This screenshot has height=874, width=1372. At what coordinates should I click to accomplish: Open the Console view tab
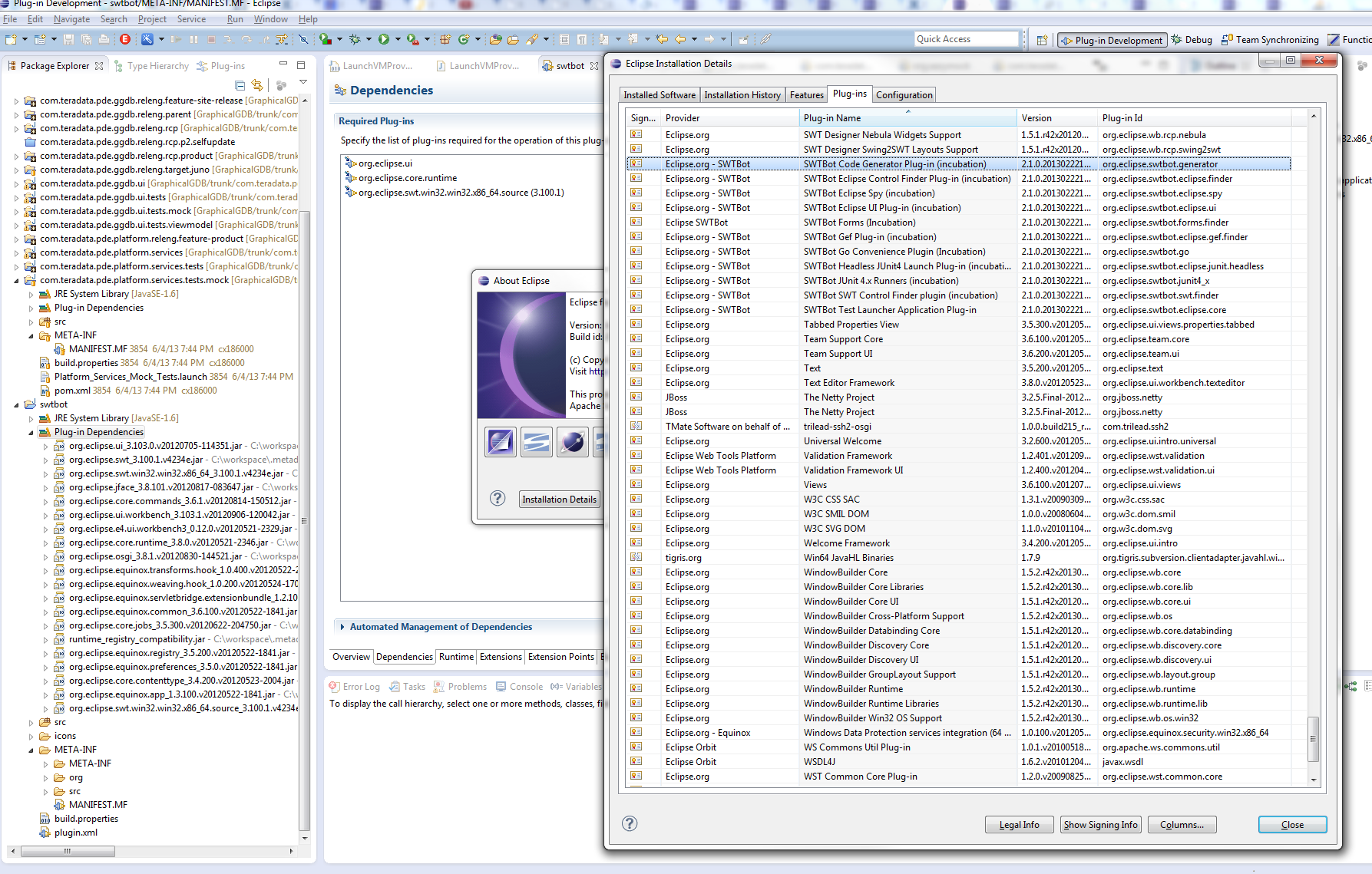point(520,687)
